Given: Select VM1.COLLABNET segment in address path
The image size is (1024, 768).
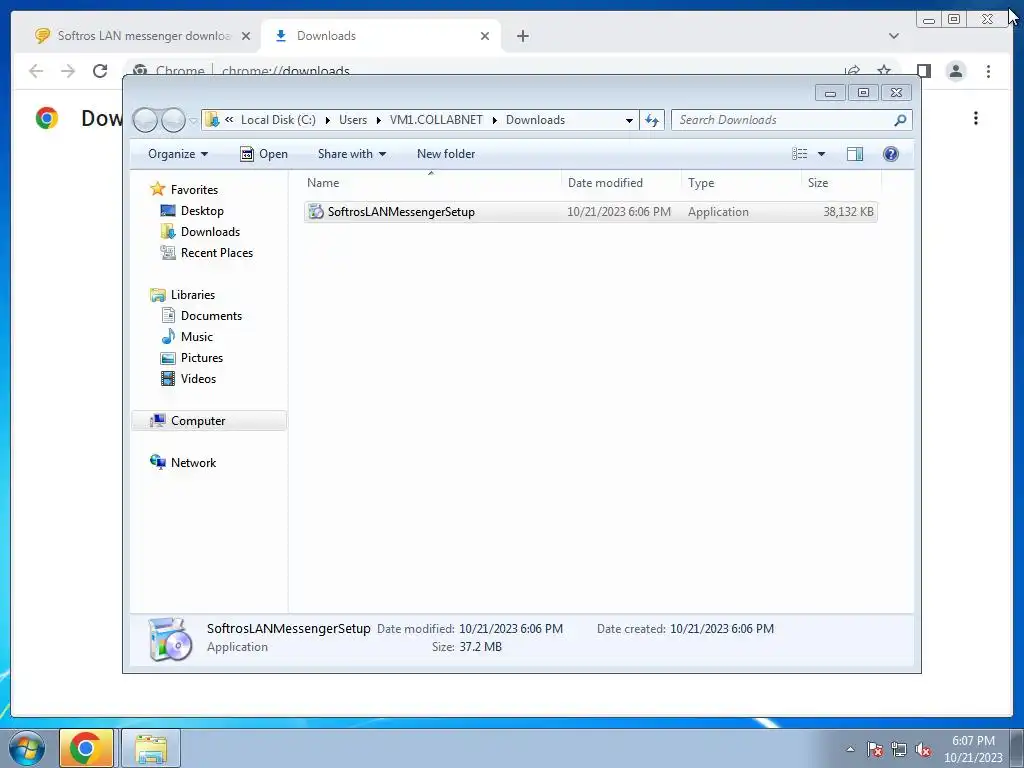Looking at the screenshot, I should pyautogui.click(x=436, y=120).
